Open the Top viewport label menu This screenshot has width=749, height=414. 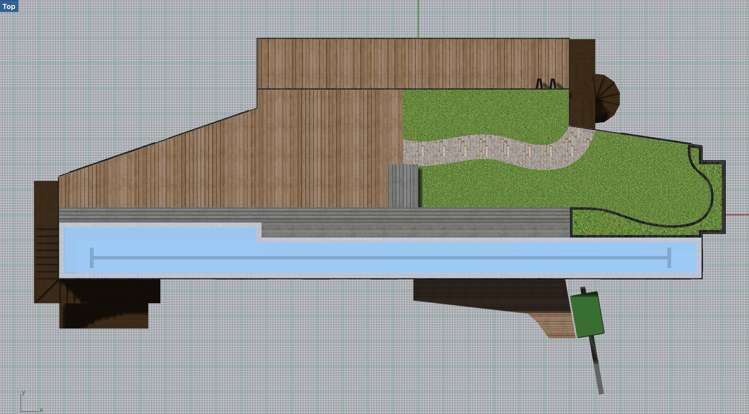point(9,6)
